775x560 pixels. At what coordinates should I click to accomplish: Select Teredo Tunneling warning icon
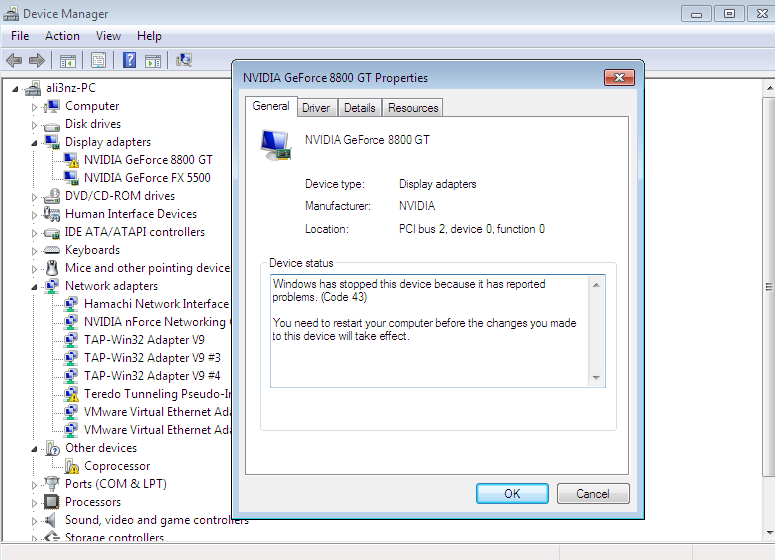click(x=71, y=394)
